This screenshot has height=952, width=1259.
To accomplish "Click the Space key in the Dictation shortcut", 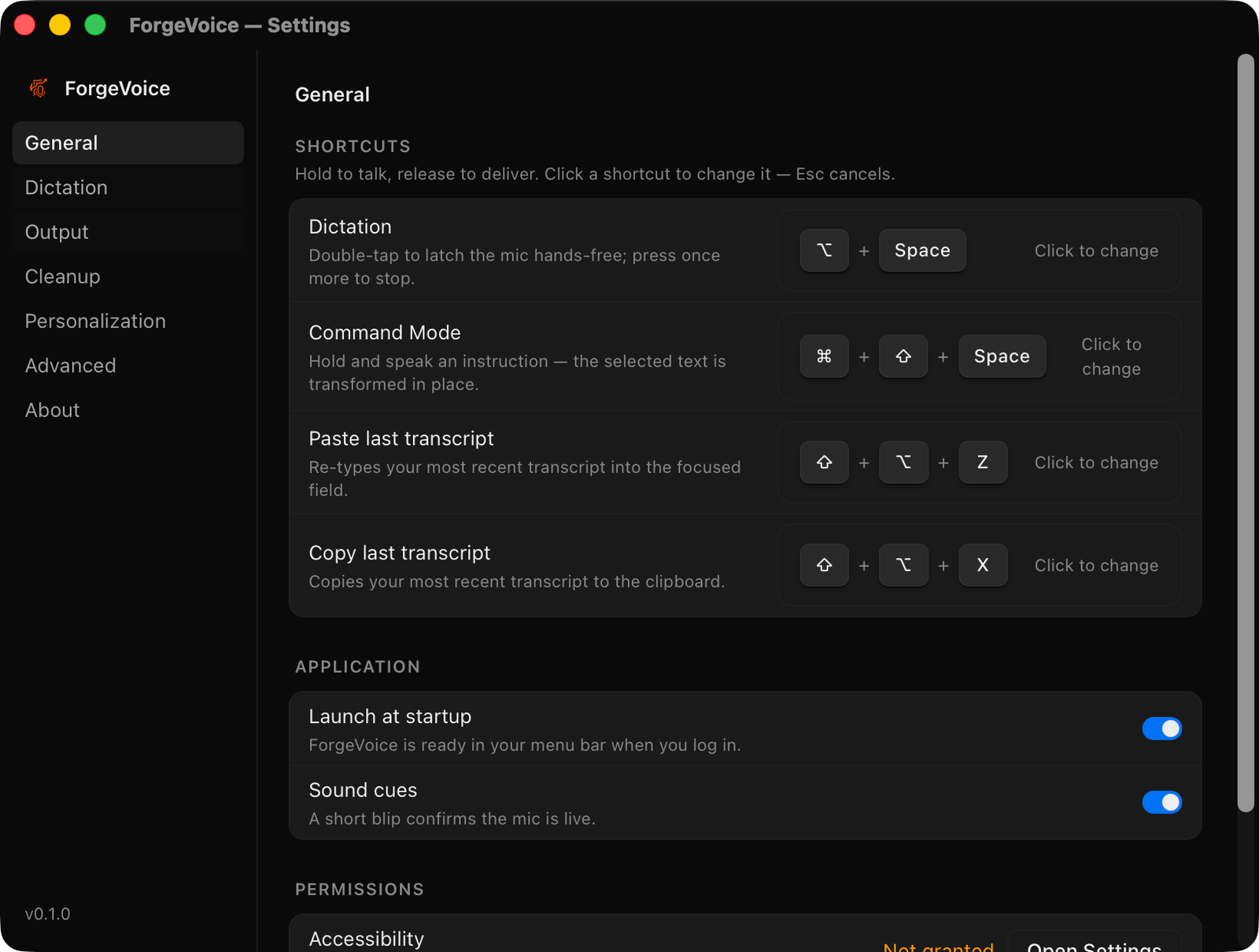I will tap(922, 250).
